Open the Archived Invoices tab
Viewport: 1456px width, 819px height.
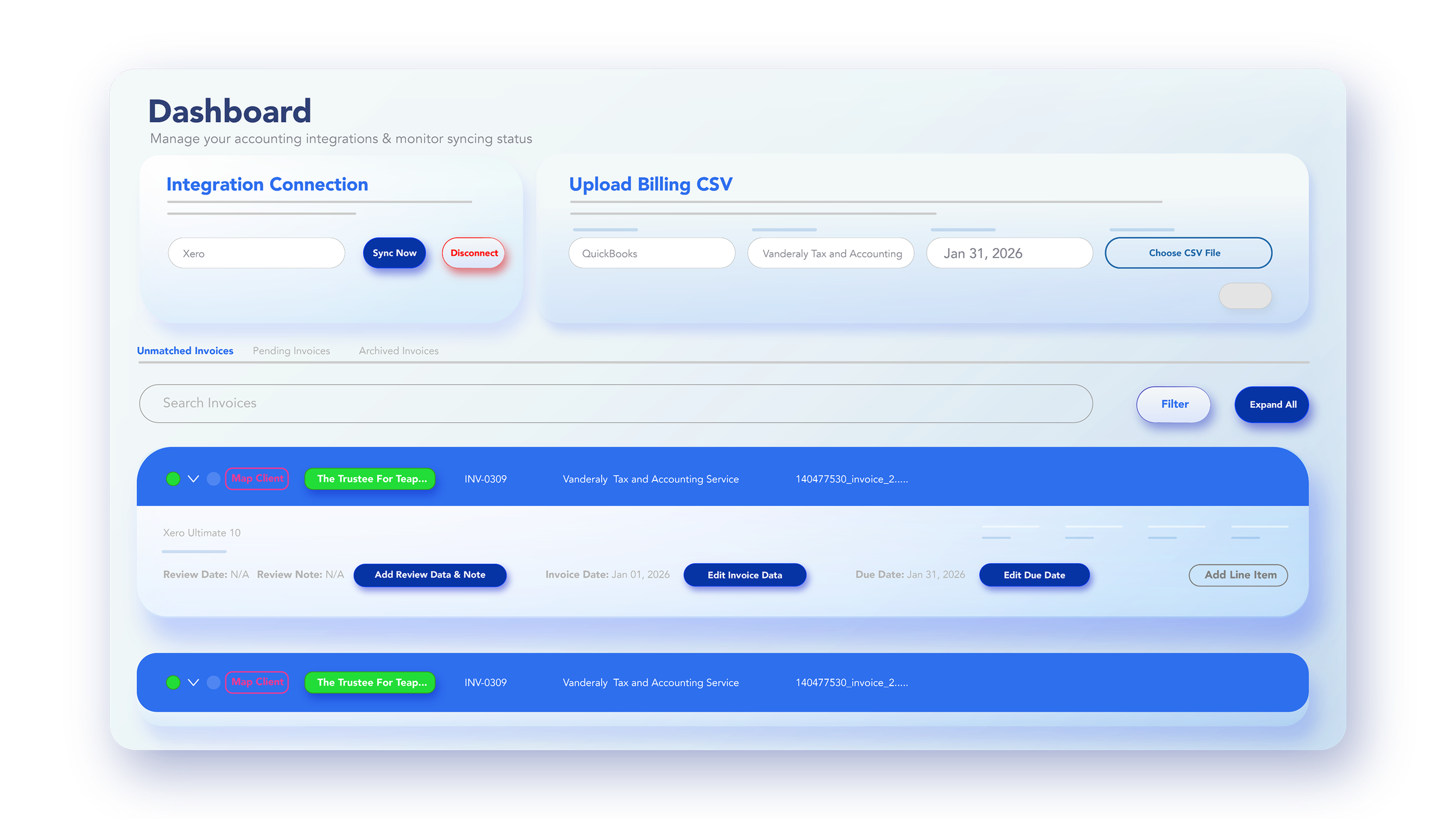point(398,351)
